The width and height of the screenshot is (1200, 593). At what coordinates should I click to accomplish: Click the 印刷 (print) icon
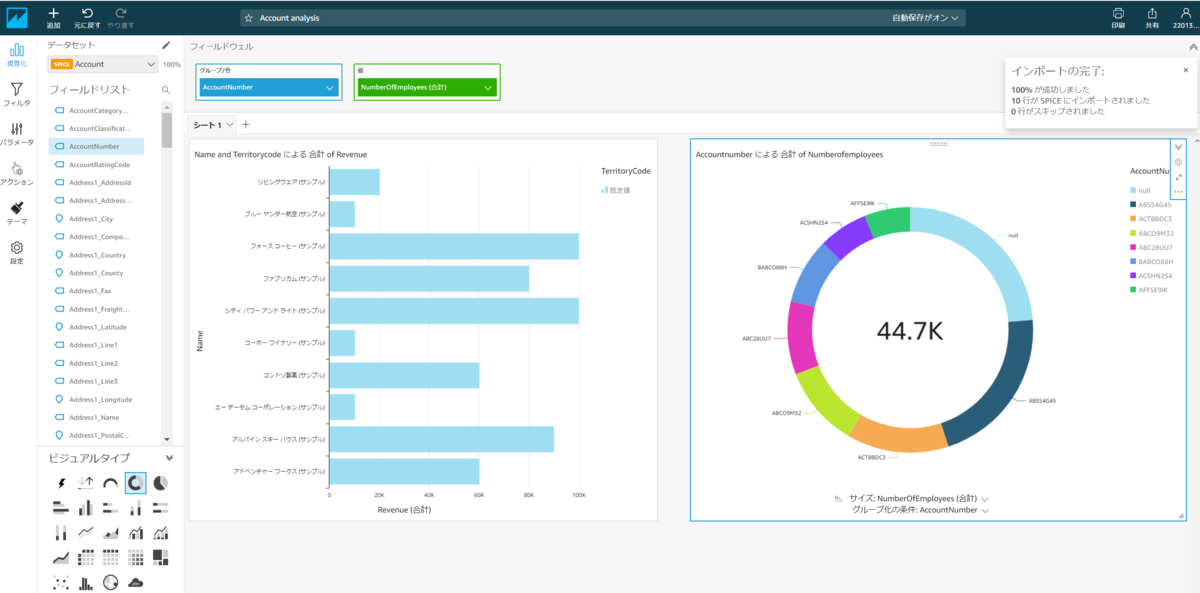[x=1118, y=17]
